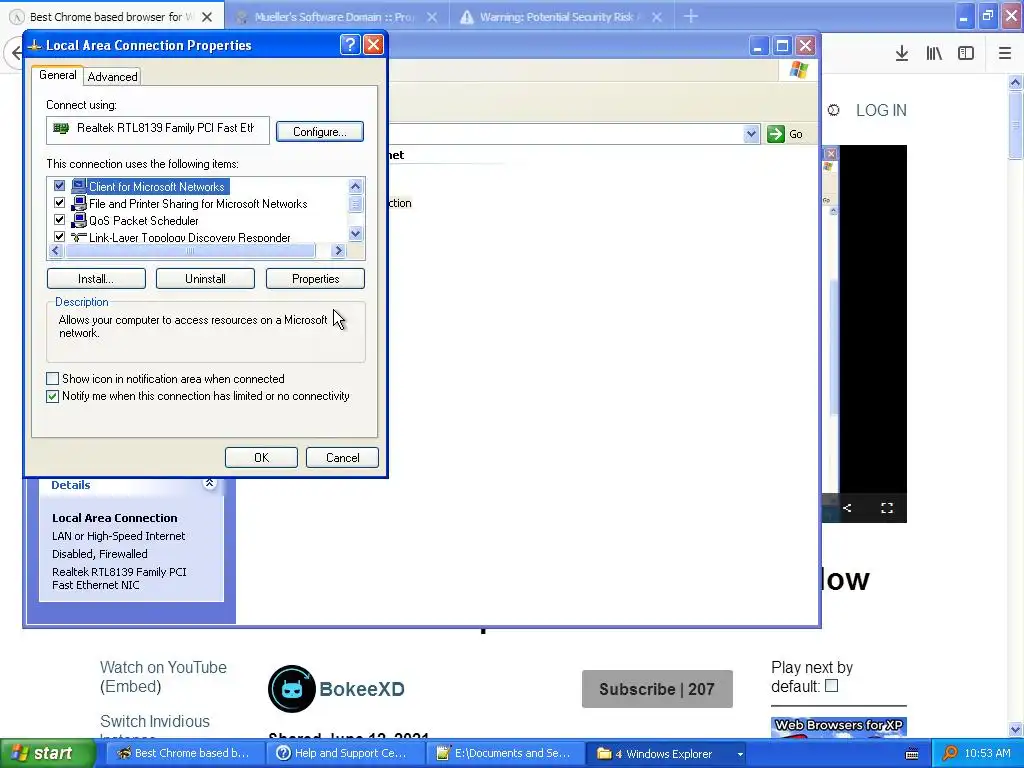
Task: Expand 4 Windows Explorer taskbar group
Action: tap(666, 754)
